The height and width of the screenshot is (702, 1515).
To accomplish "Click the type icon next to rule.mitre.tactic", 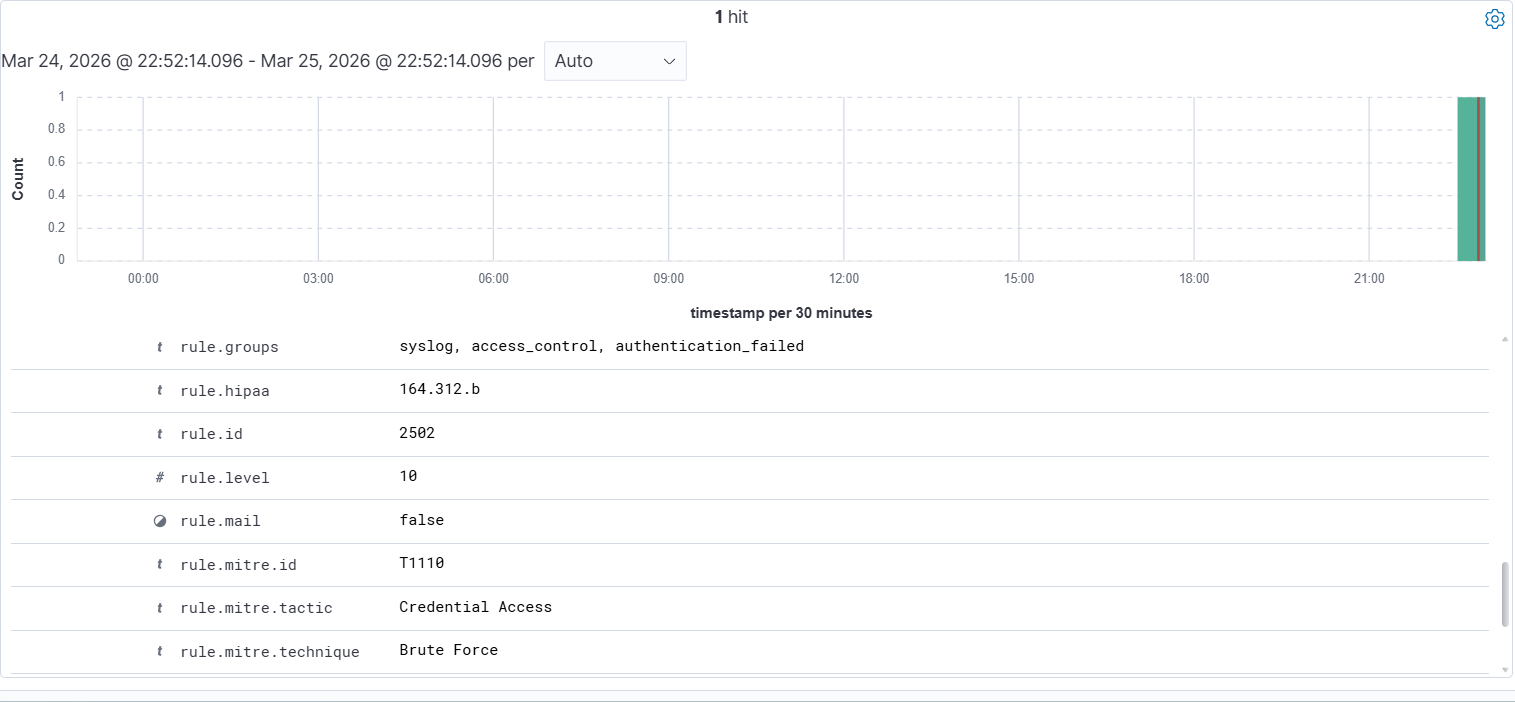I will click(x=160, y=608).
